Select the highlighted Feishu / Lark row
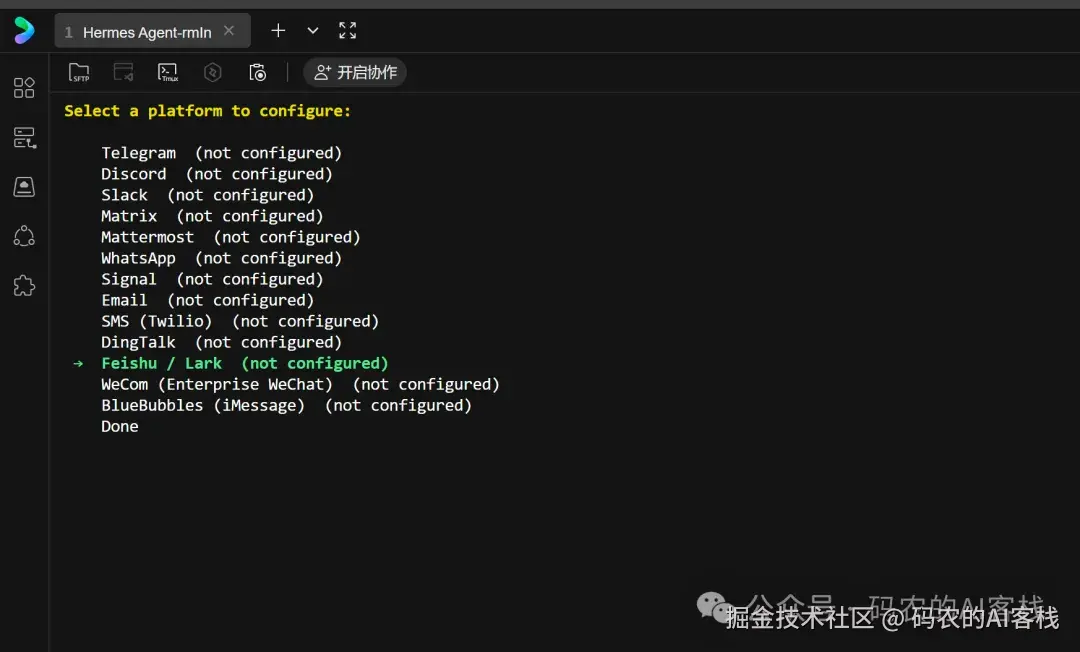This screenshot has width=1080, height=652. point(245,364)
